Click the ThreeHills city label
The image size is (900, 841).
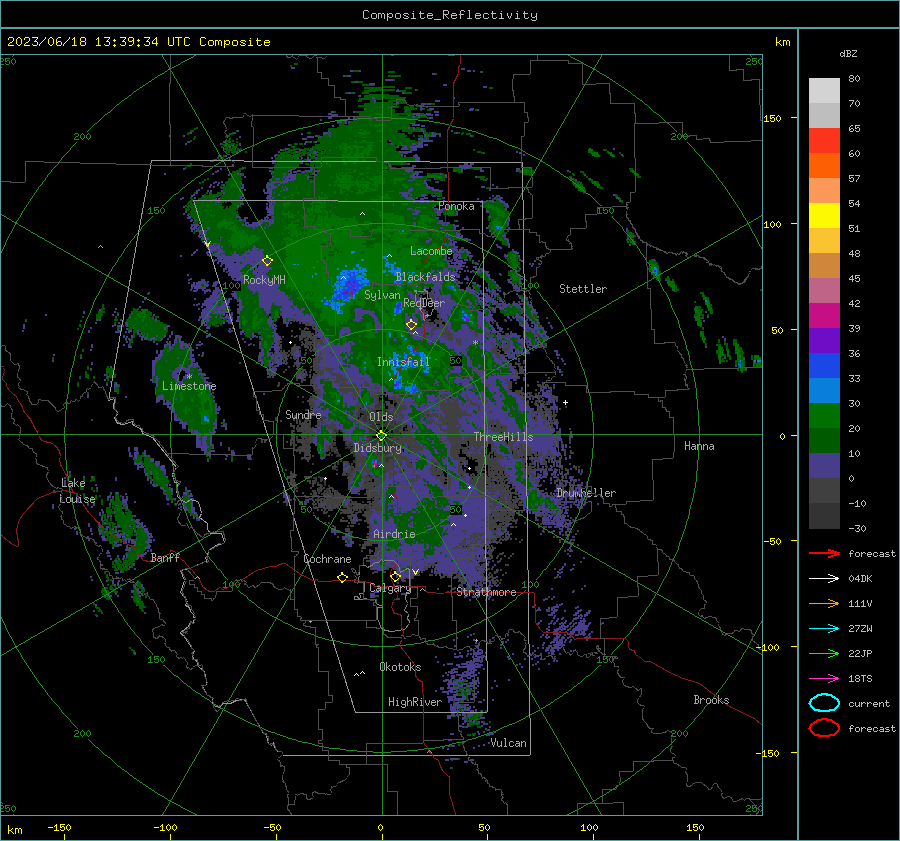click(503, 437)
